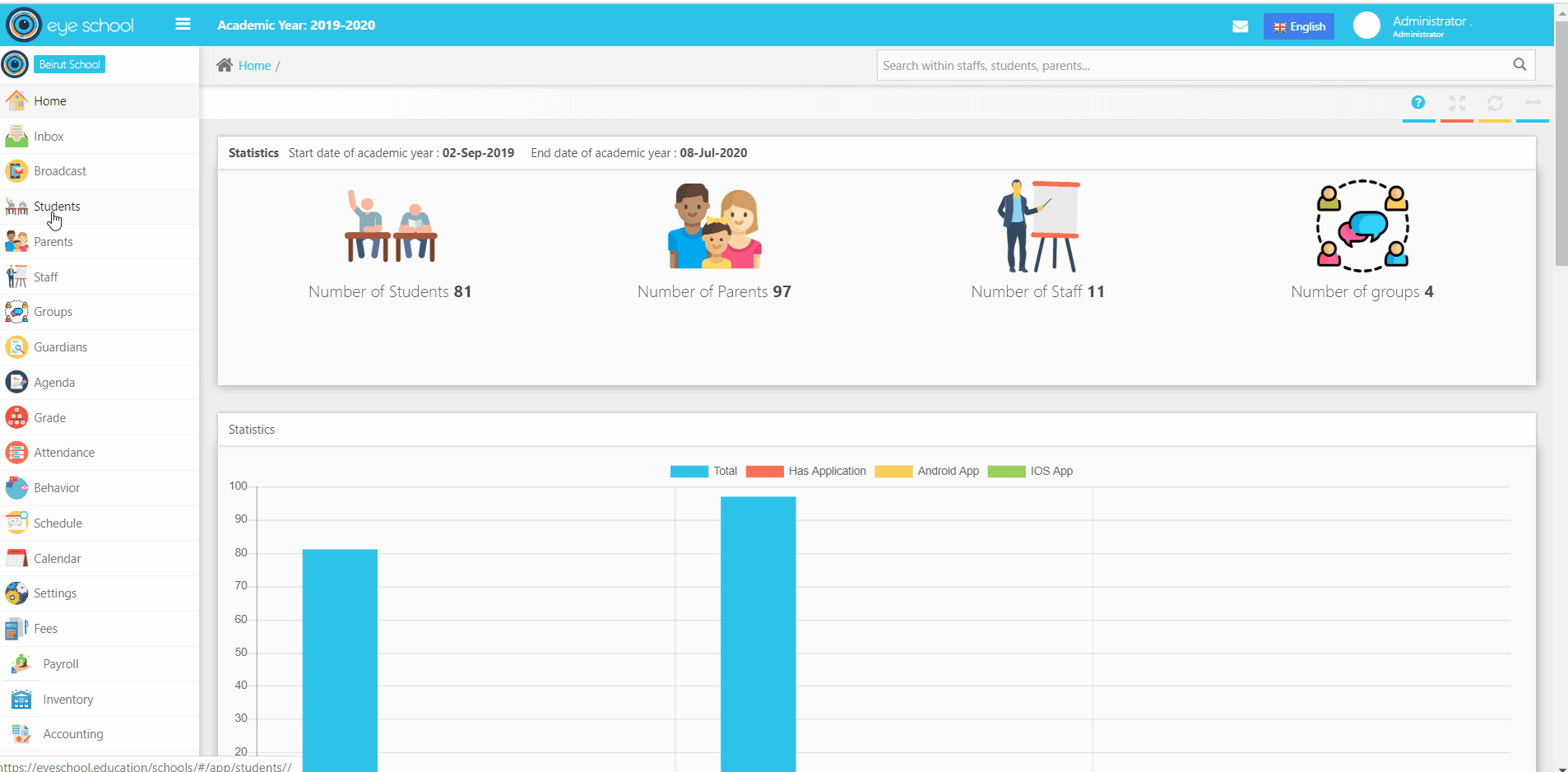Click the Behavior sidebar icon
The height and width of the screenshot is (772, 1568).
click(x=16, y=488)
